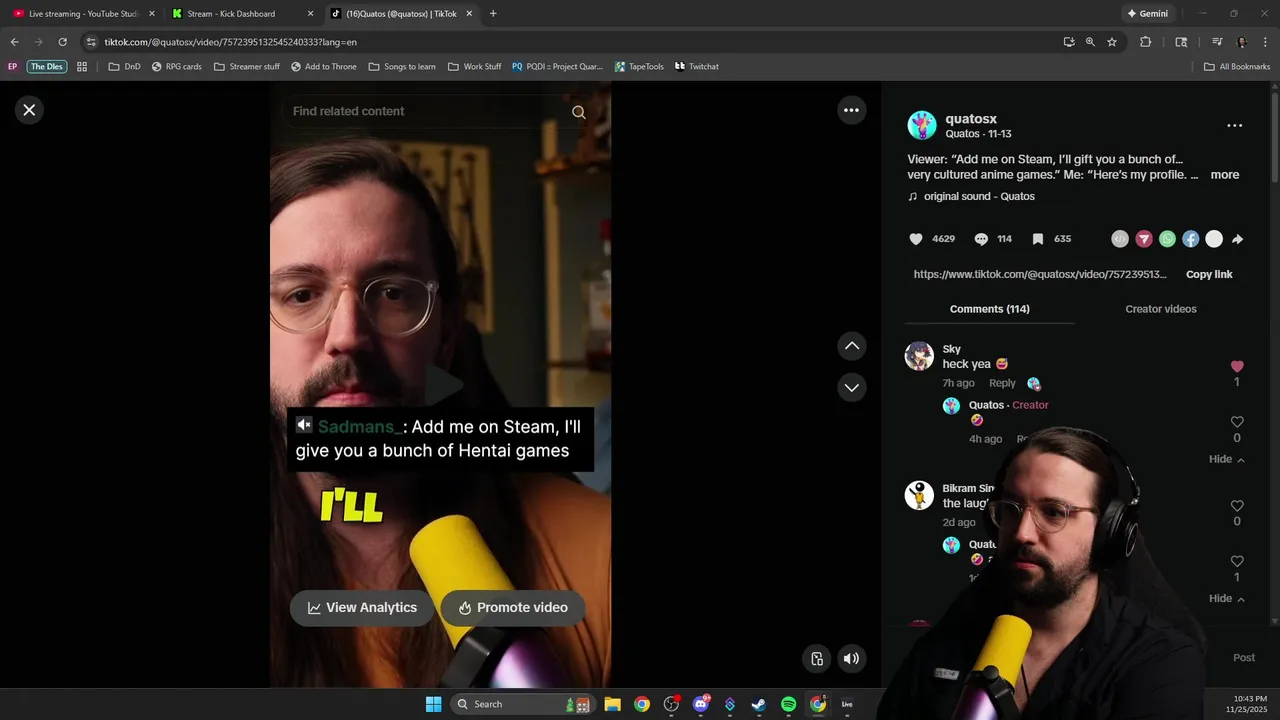Open Discord from the taskbar

701,704
